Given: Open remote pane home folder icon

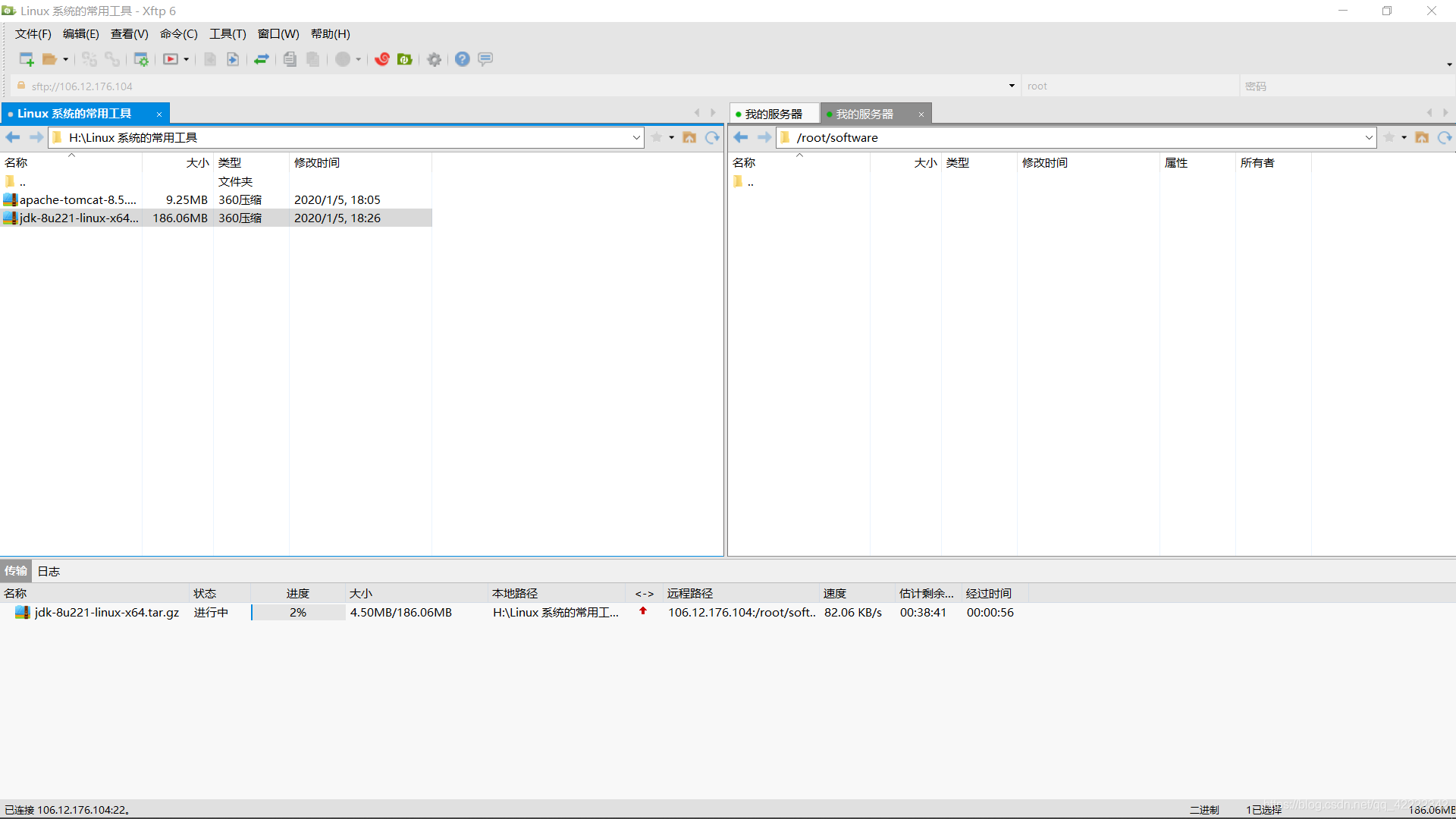Looking at the screenshot, I should click(x=1422, y=137).
